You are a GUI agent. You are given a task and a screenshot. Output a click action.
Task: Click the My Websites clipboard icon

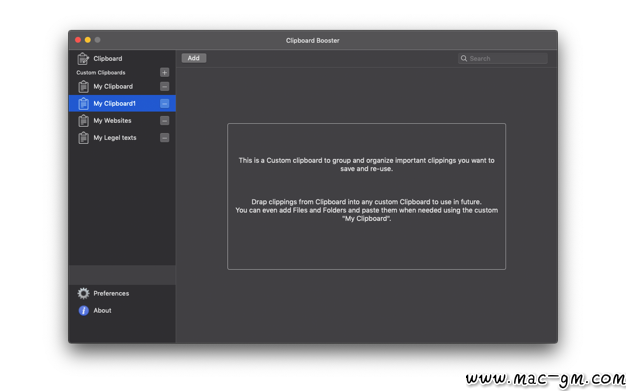pos(83,121)
